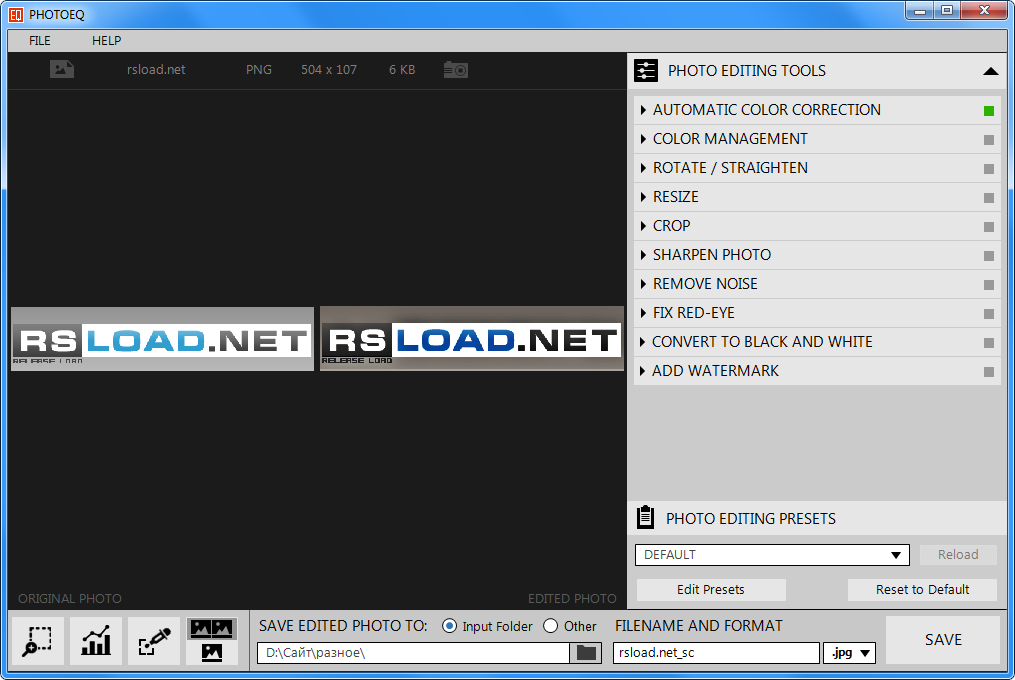Toggle the Fix Red-Eye indicator square
Viewport: 1015px width, 680px height.
click(x=988, y=314)
